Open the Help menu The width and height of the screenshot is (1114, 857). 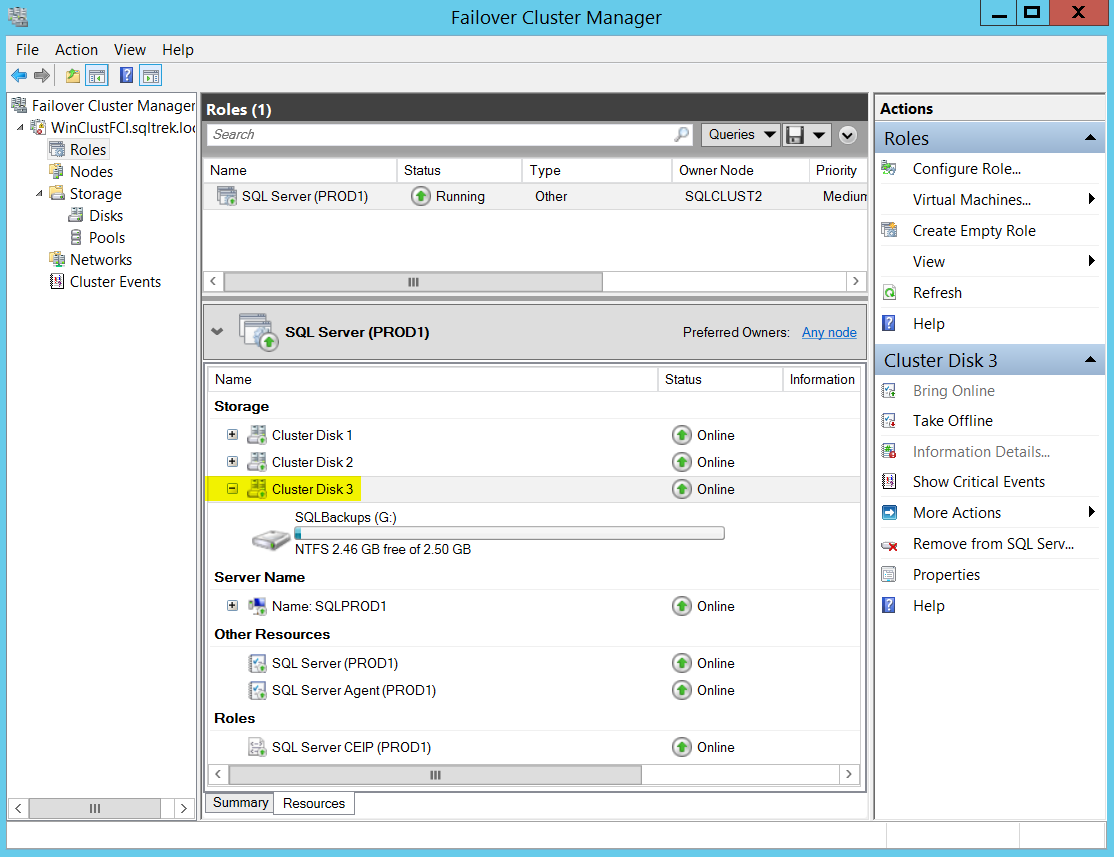click(178, 50)
